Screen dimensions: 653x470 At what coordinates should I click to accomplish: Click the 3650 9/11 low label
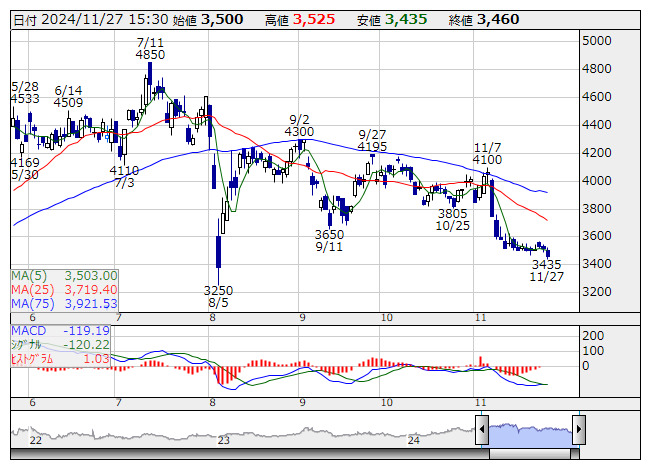pyautogui.click(x=329, y=240)
